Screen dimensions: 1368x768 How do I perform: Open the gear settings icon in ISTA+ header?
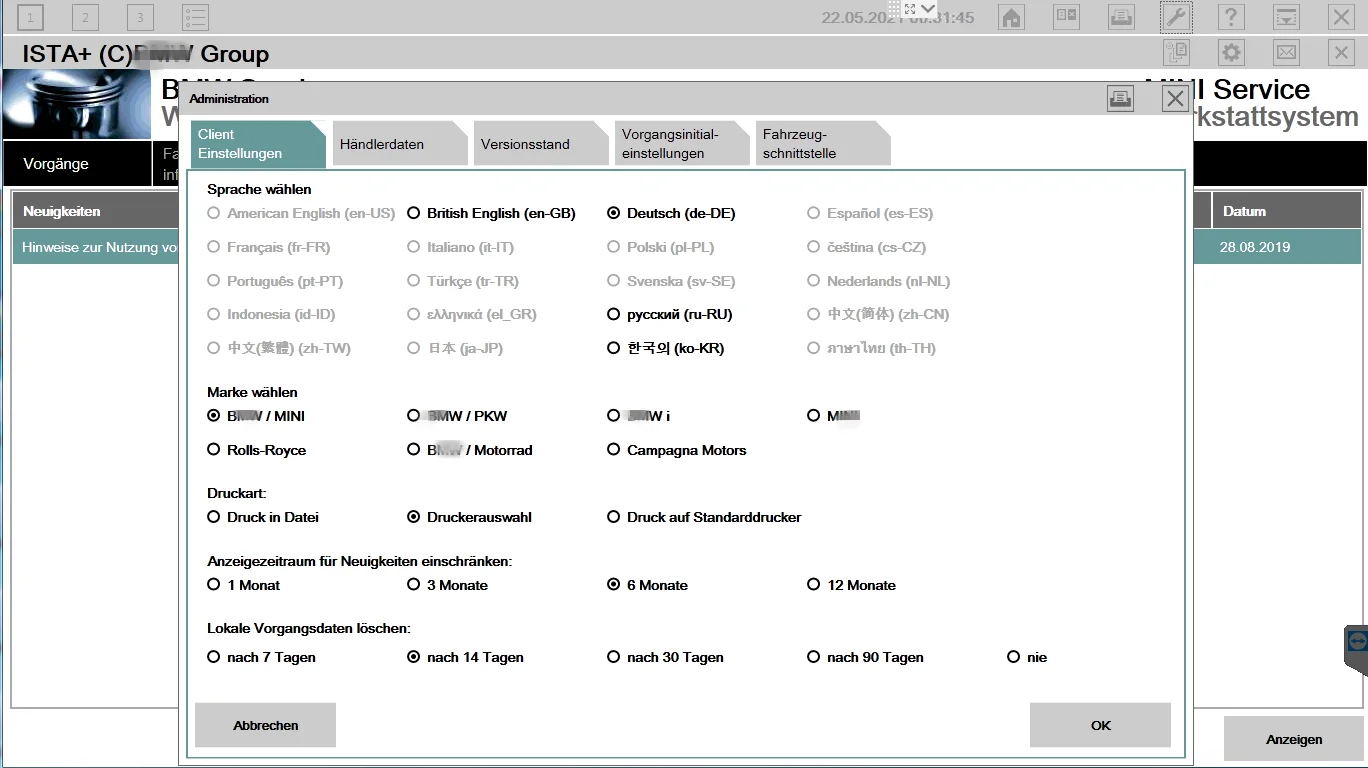[1231, 53]
